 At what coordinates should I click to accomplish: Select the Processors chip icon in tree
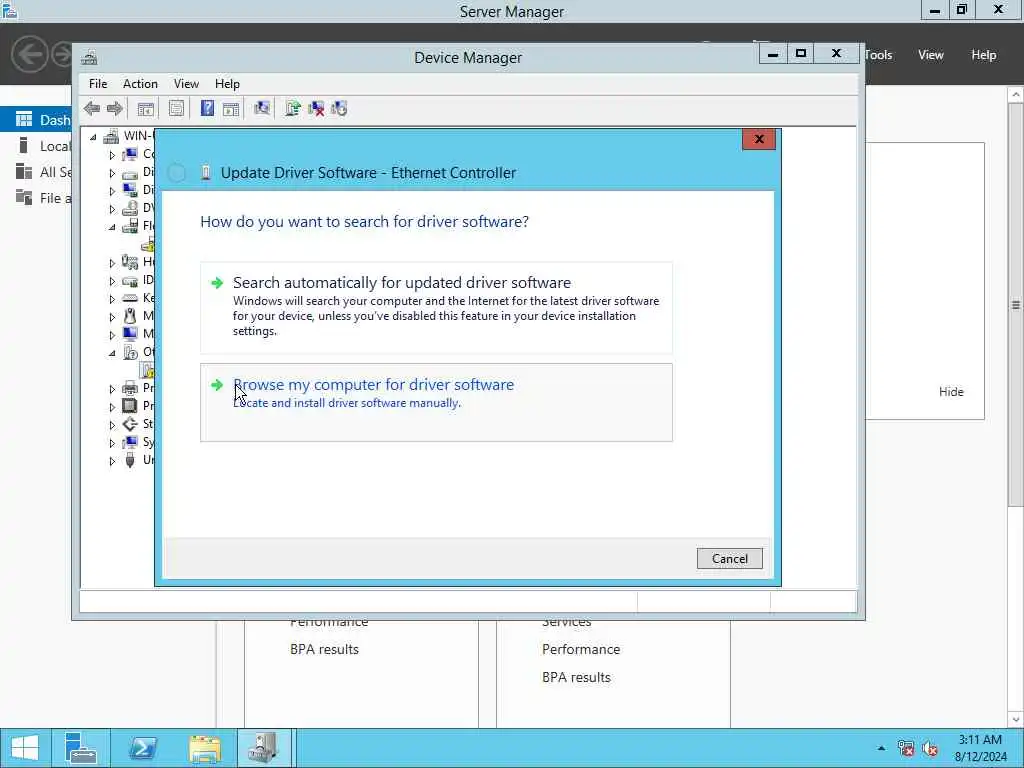coord(130,406)
